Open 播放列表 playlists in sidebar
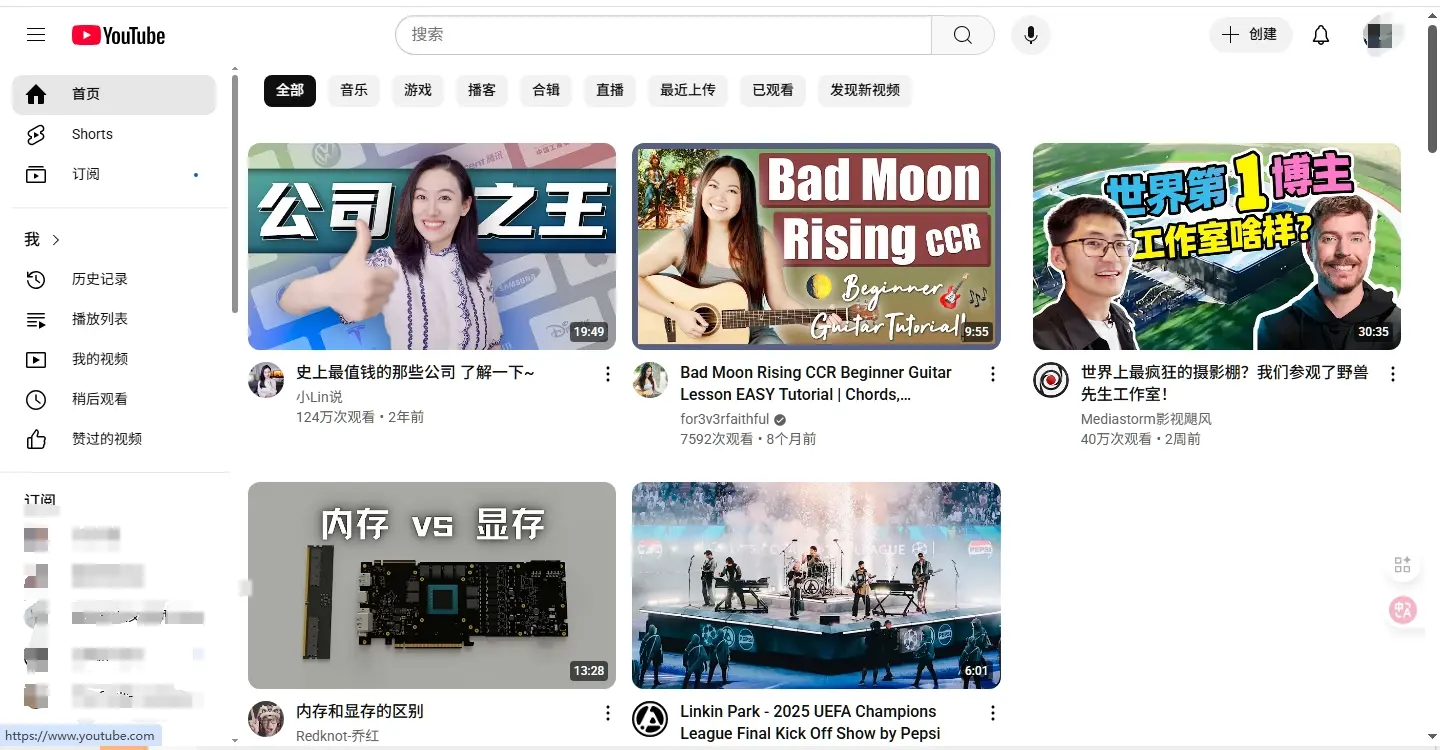 click(114, 319)
